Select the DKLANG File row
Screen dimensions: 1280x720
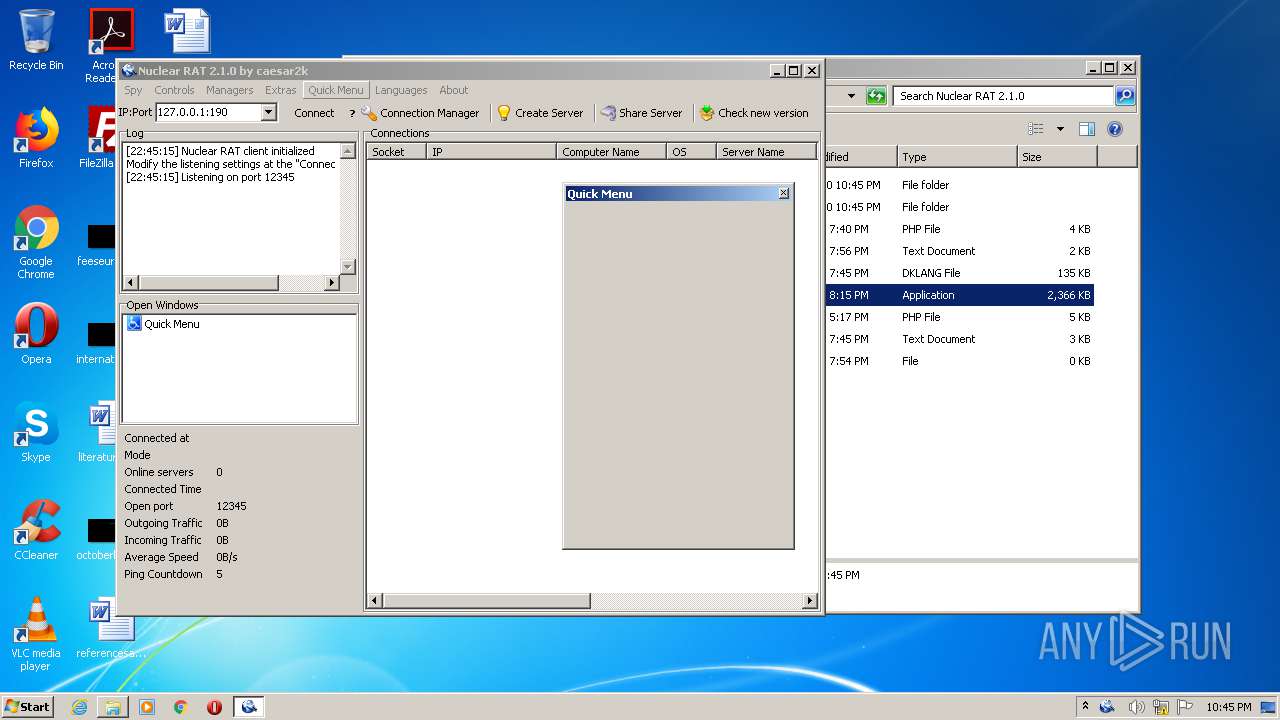(x=959, y=273)
